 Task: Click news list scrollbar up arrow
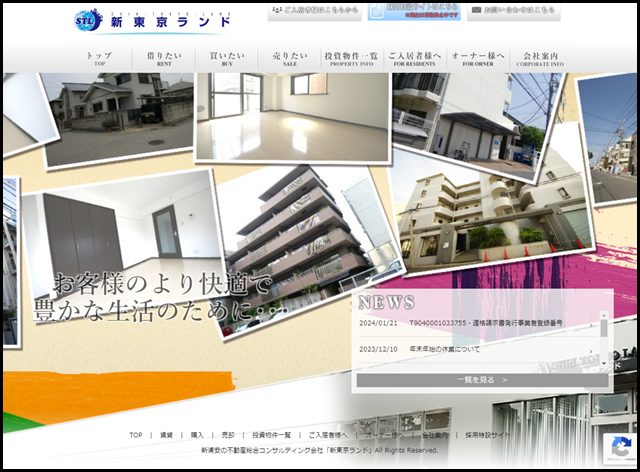[604, 315]
